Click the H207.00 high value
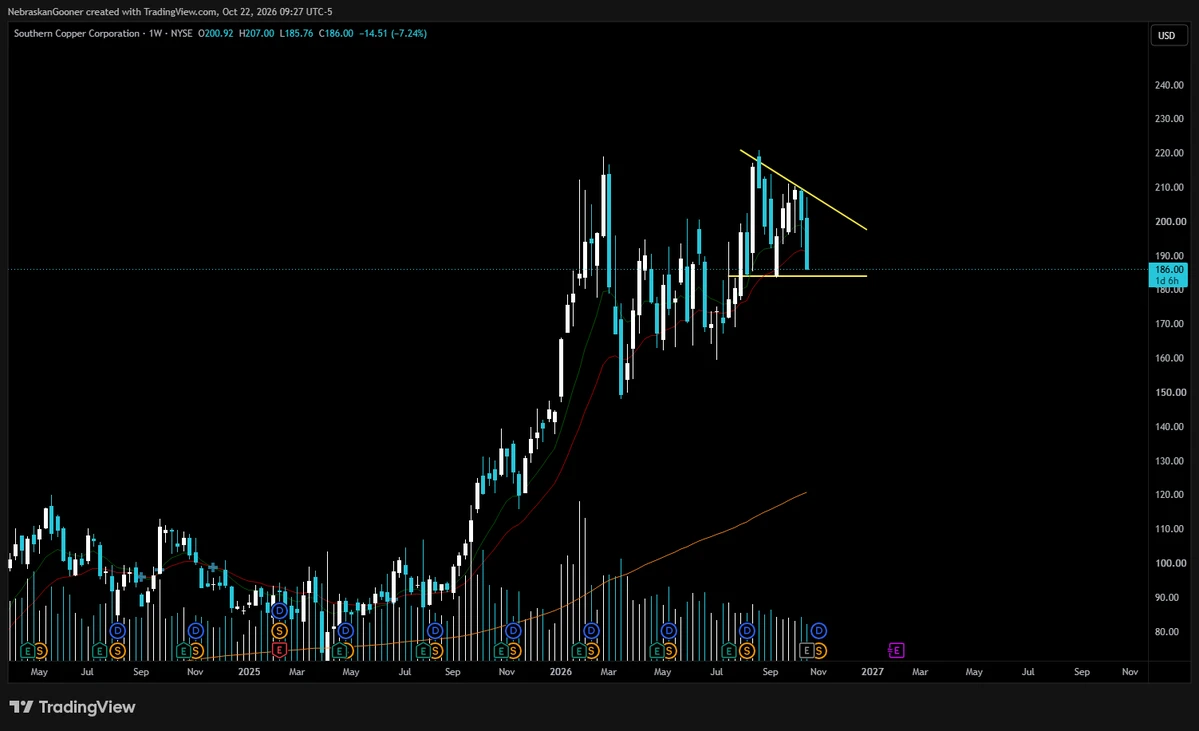 pos(256,34)
